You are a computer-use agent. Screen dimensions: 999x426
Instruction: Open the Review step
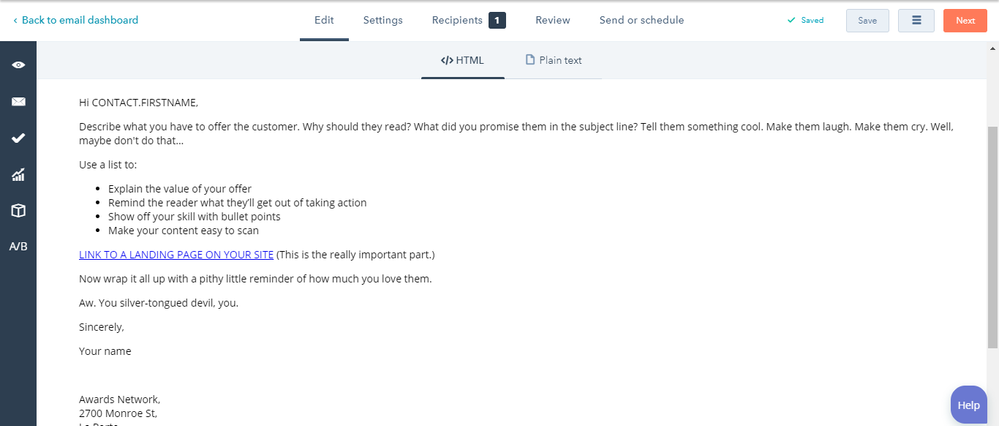click(552, 20)
